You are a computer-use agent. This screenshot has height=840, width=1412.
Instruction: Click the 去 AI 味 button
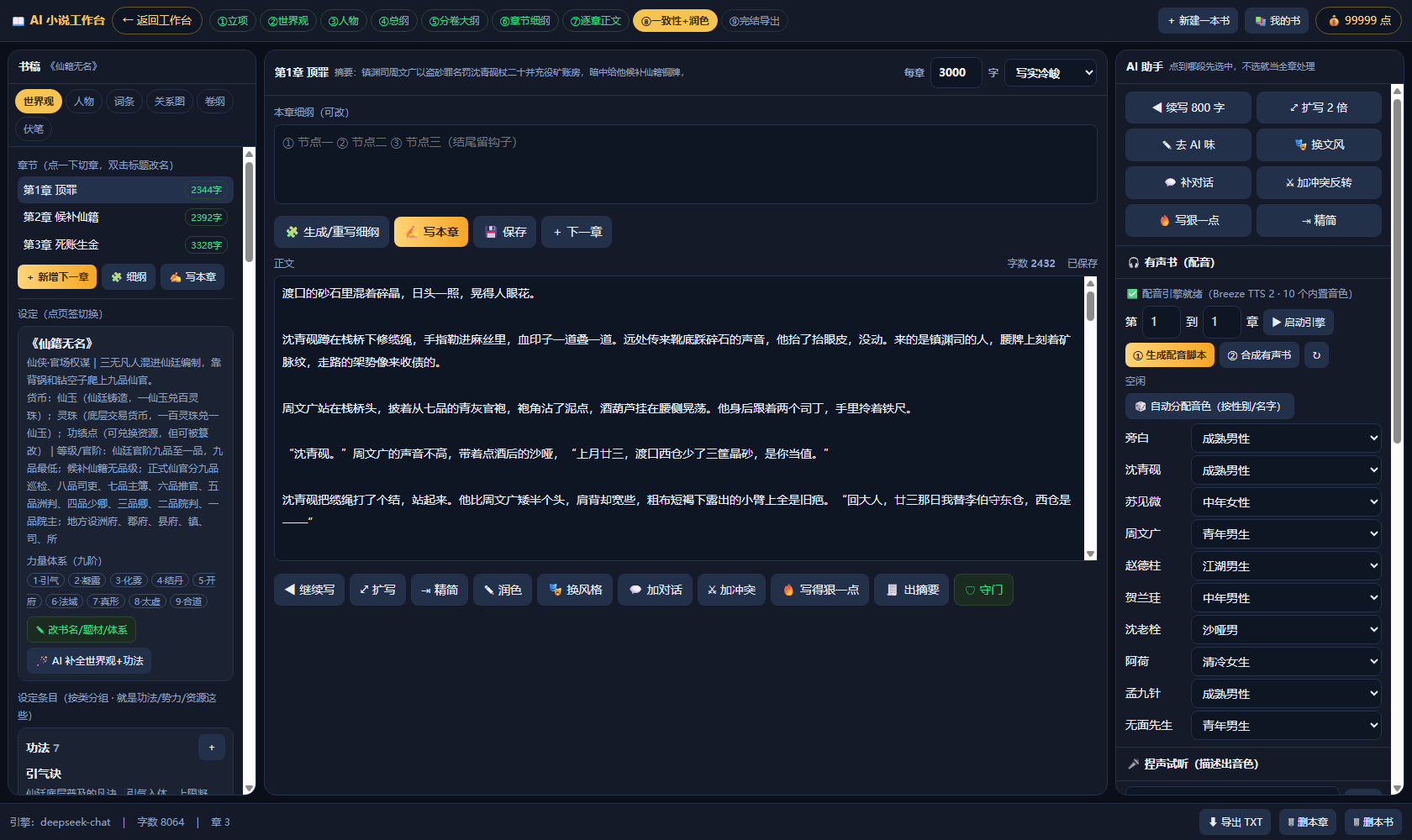[x=1188, y=144]
